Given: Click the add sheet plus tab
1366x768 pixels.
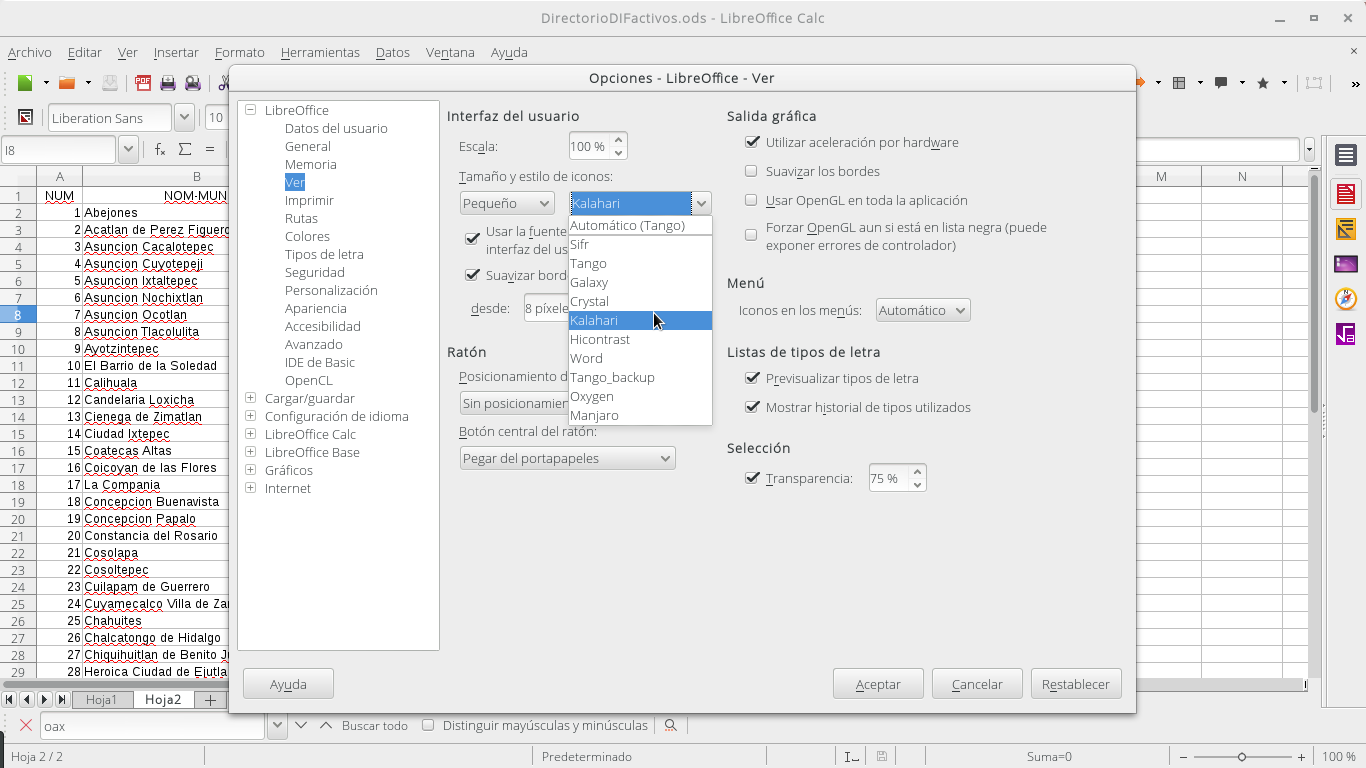Looking at the screenshot, I should click(x=210, y=700).
